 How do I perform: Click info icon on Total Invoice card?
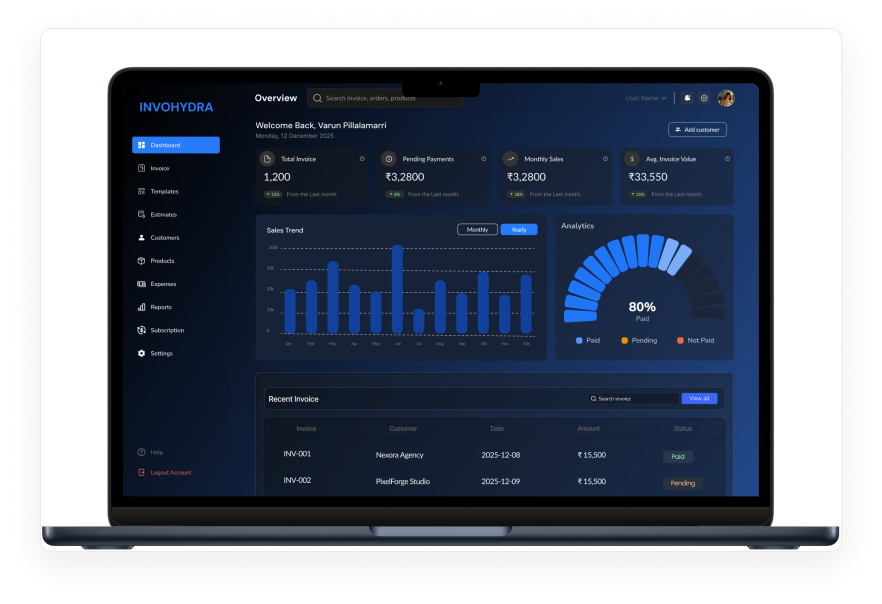pyautogui.click(x=362, y=159)
